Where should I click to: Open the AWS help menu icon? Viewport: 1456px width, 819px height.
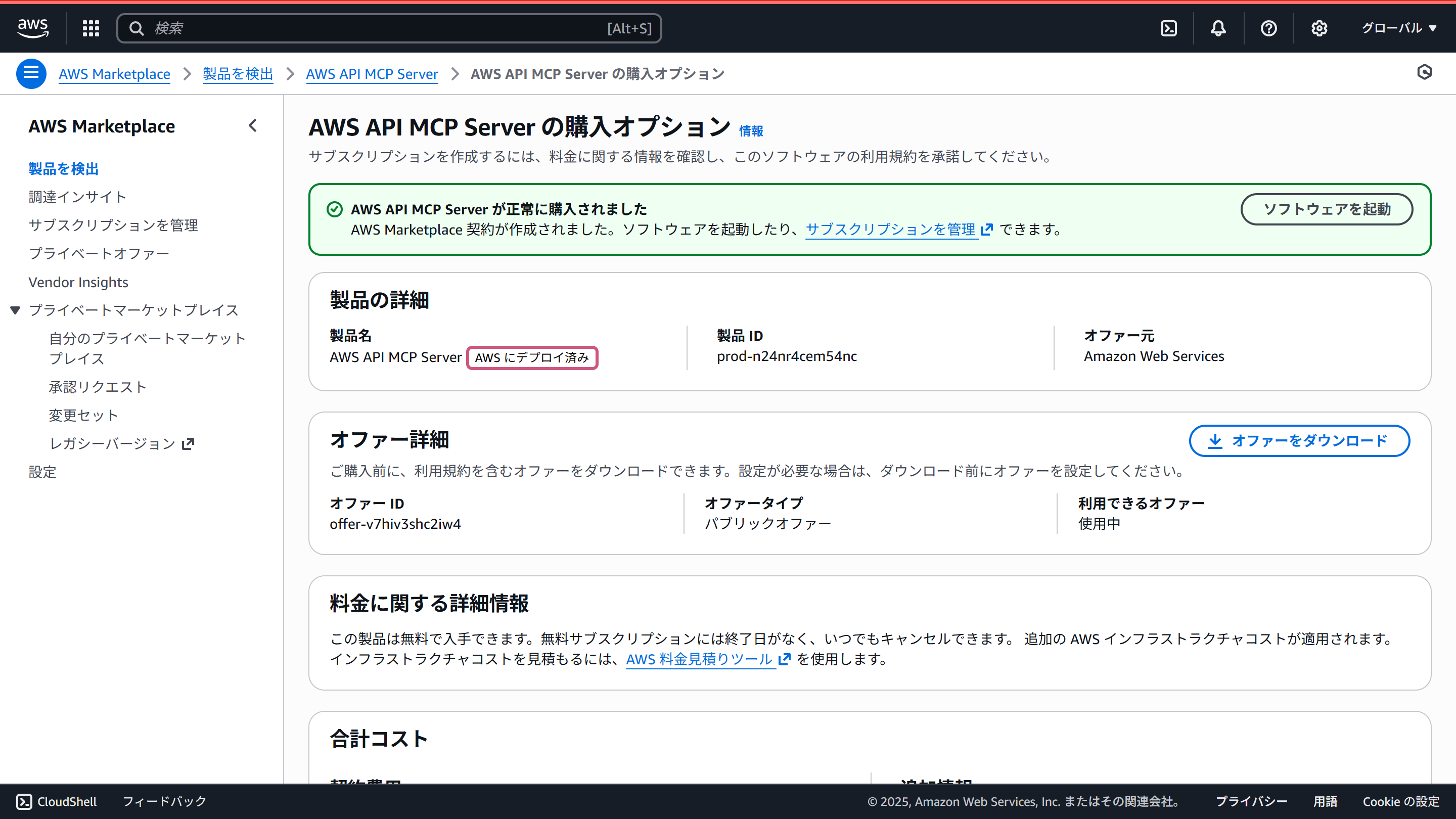1268,28
